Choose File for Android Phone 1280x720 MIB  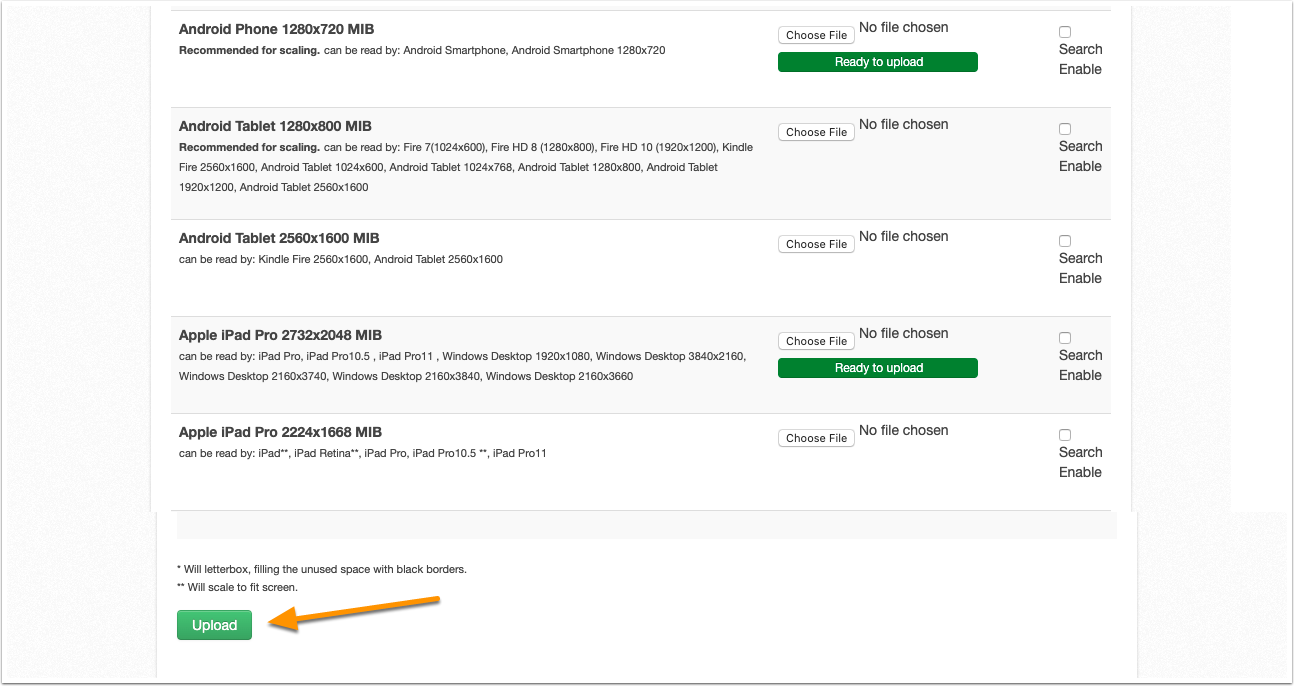coord(816,35)
